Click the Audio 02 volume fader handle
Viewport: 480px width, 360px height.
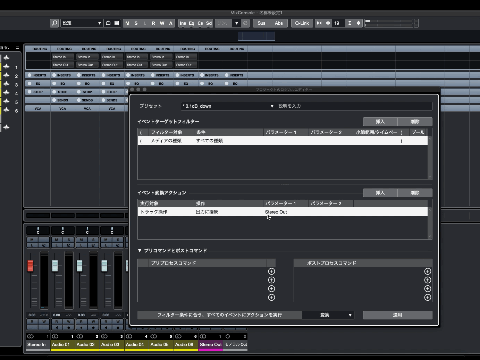80,266
